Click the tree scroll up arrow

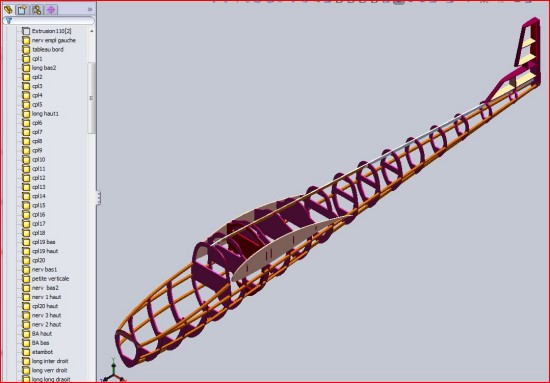(92, 31)
